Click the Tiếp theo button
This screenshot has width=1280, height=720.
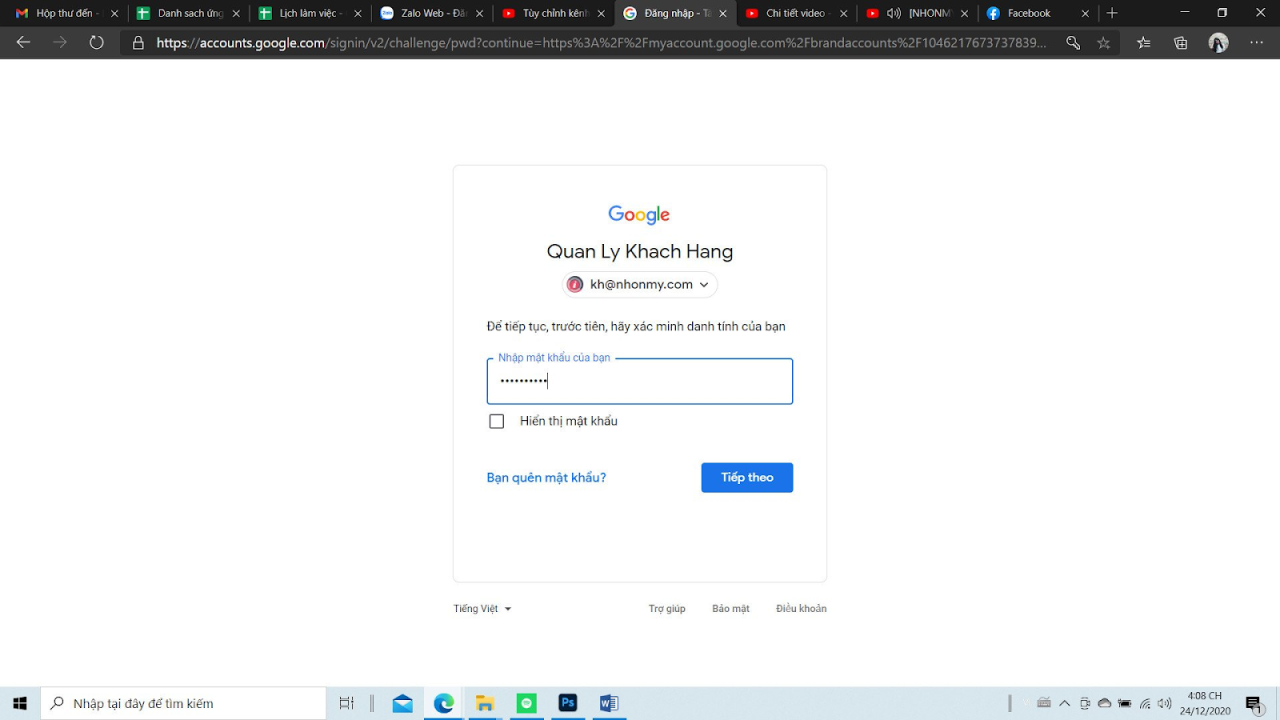[747, 477]
